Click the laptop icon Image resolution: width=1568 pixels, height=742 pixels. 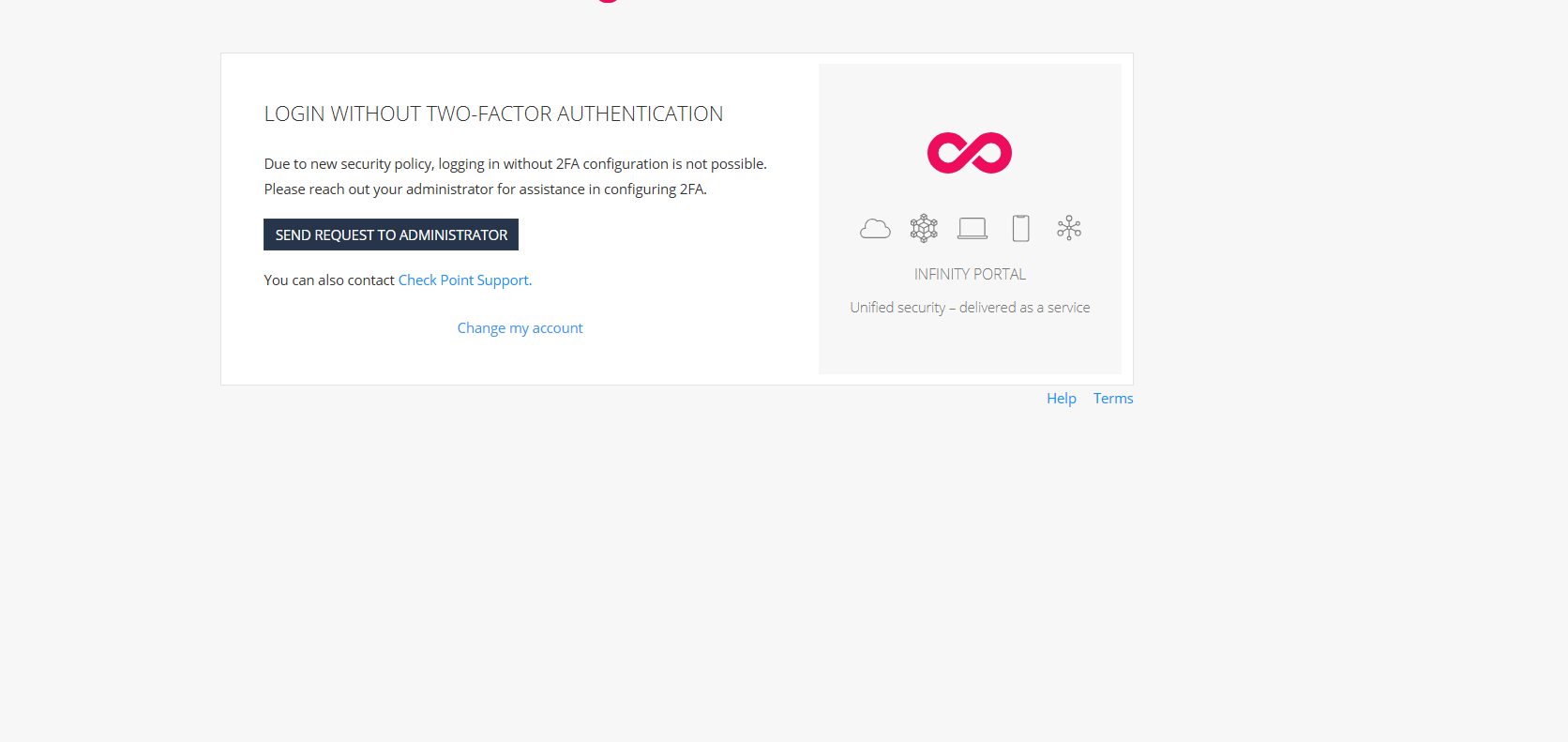[x=972, y=229]
